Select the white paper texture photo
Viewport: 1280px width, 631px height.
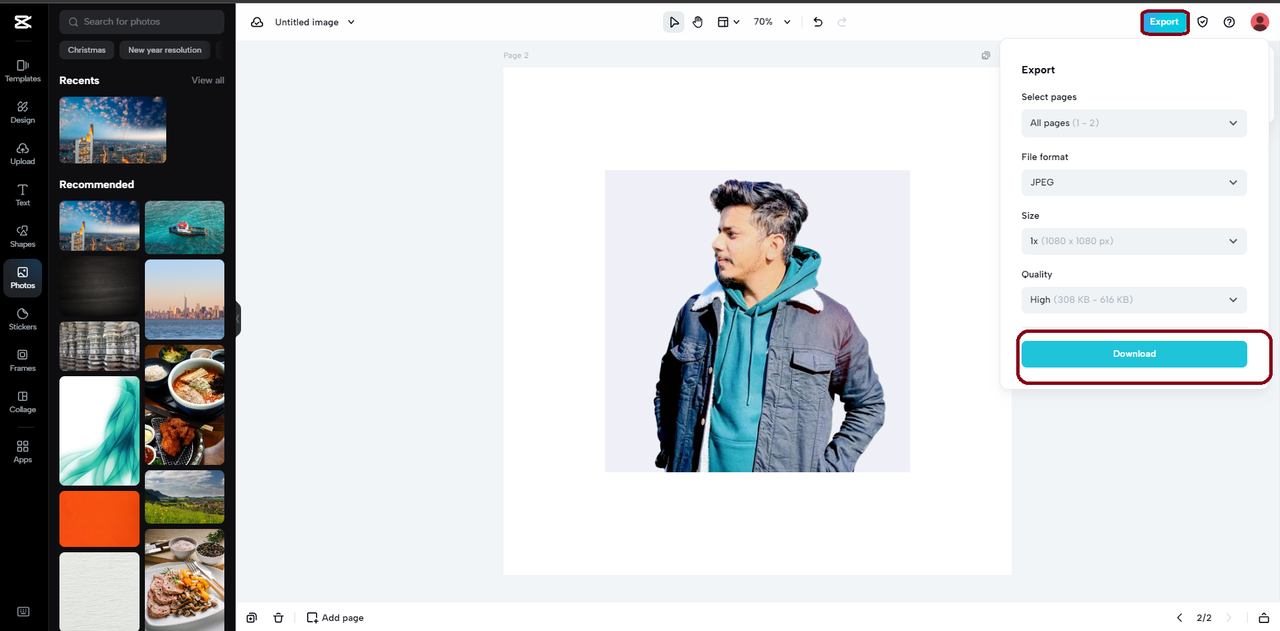point(99,591)
